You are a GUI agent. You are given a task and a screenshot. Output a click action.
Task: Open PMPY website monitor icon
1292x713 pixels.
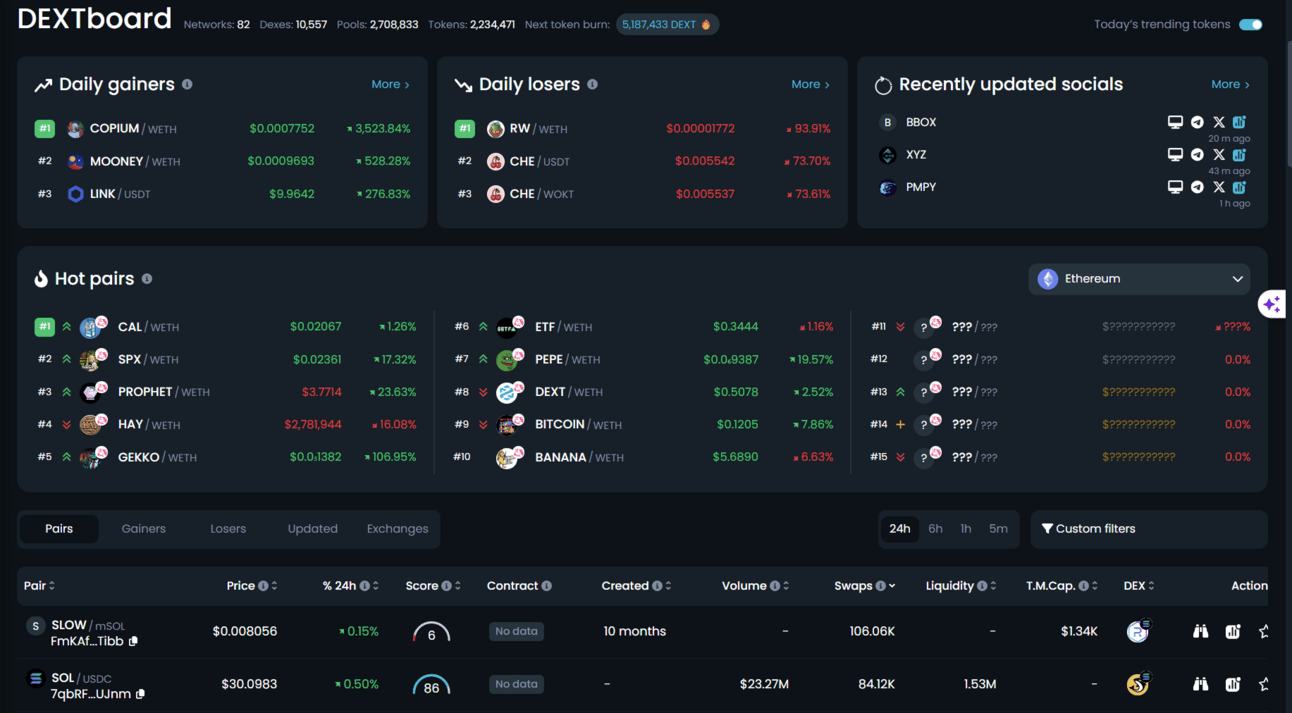tap(1175, 187)
